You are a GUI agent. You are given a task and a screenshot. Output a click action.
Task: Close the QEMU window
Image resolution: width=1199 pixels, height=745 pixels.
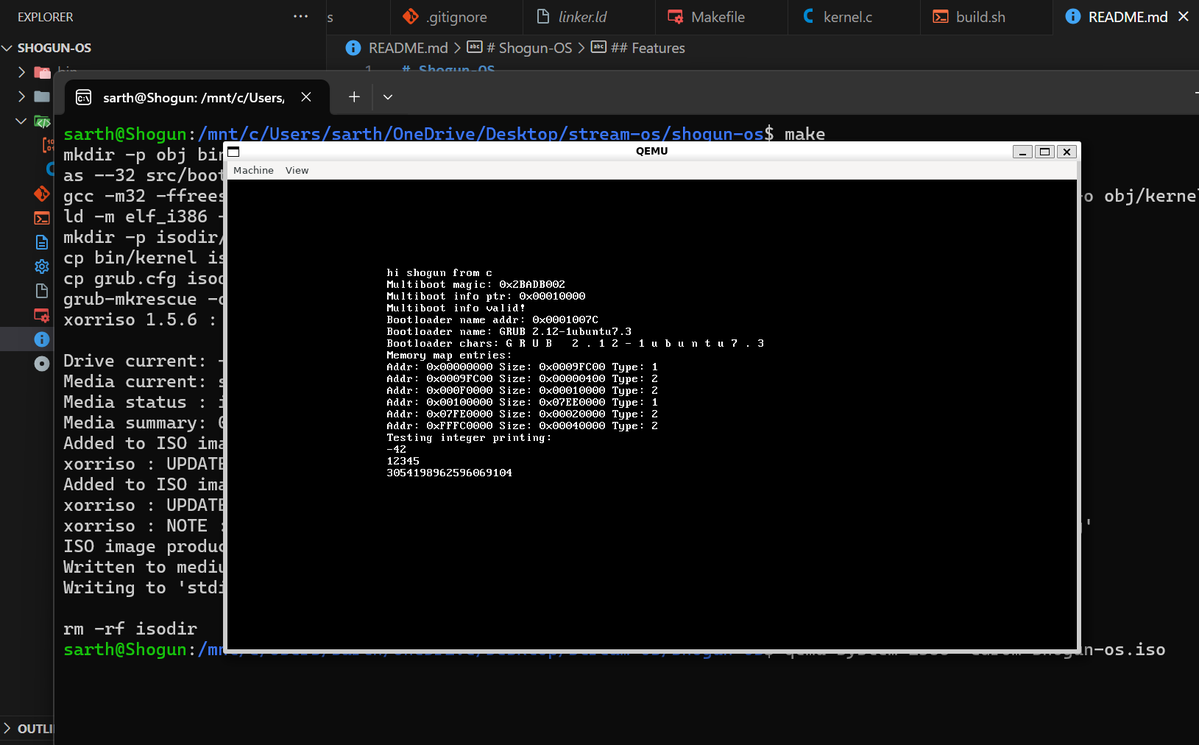(1067, 151)
